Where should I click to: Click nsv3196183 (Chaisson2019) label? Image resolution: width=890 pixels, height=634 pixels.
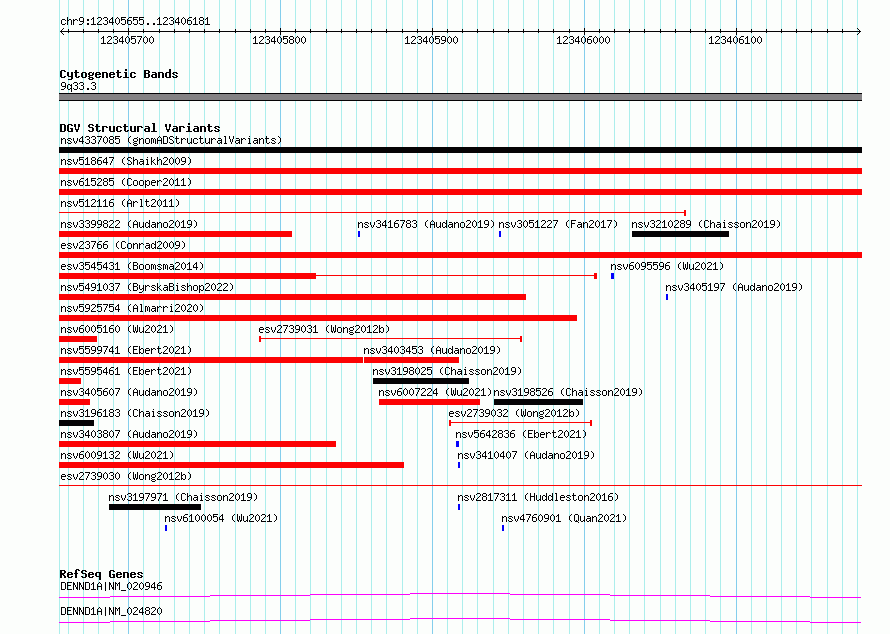point(135,413)
